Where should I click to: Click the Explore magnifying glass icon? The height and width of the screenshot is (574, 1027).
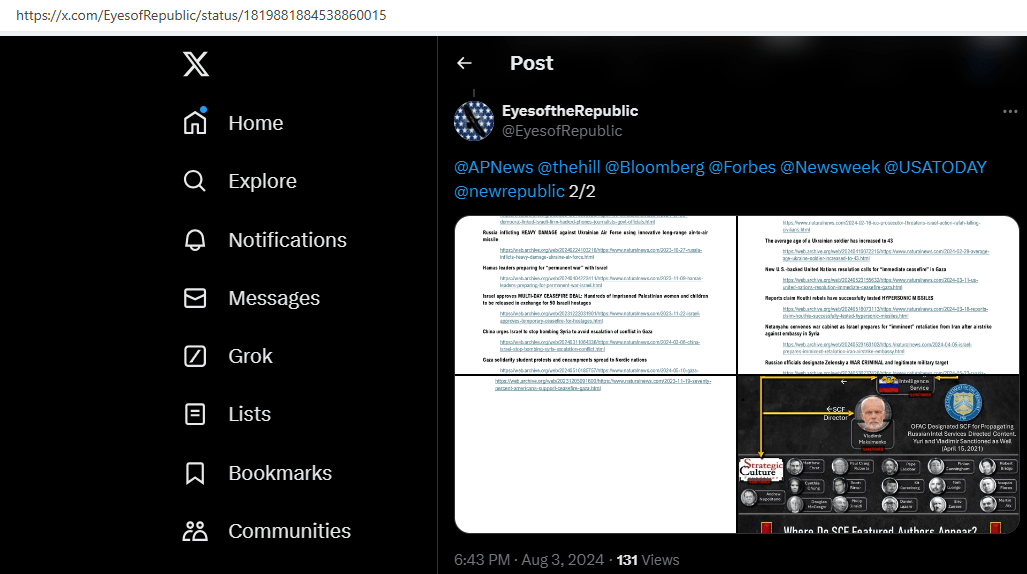coord(195,181)
